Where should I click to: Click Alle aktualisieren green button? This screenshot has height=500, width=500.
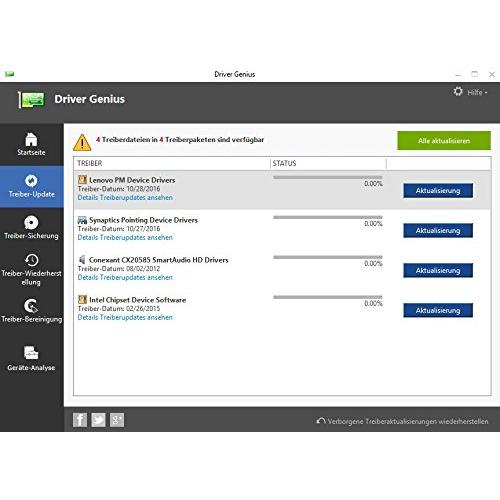[444, 141]
